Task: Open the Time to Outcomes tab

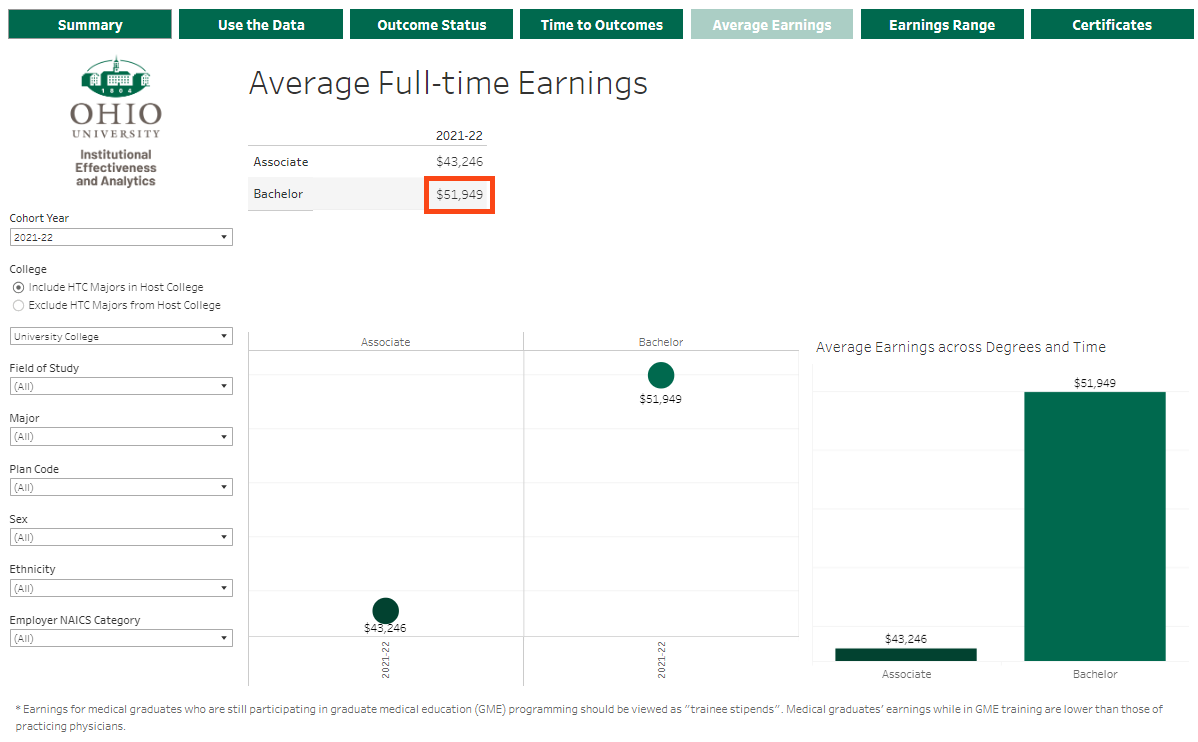Action: (602, 24)
